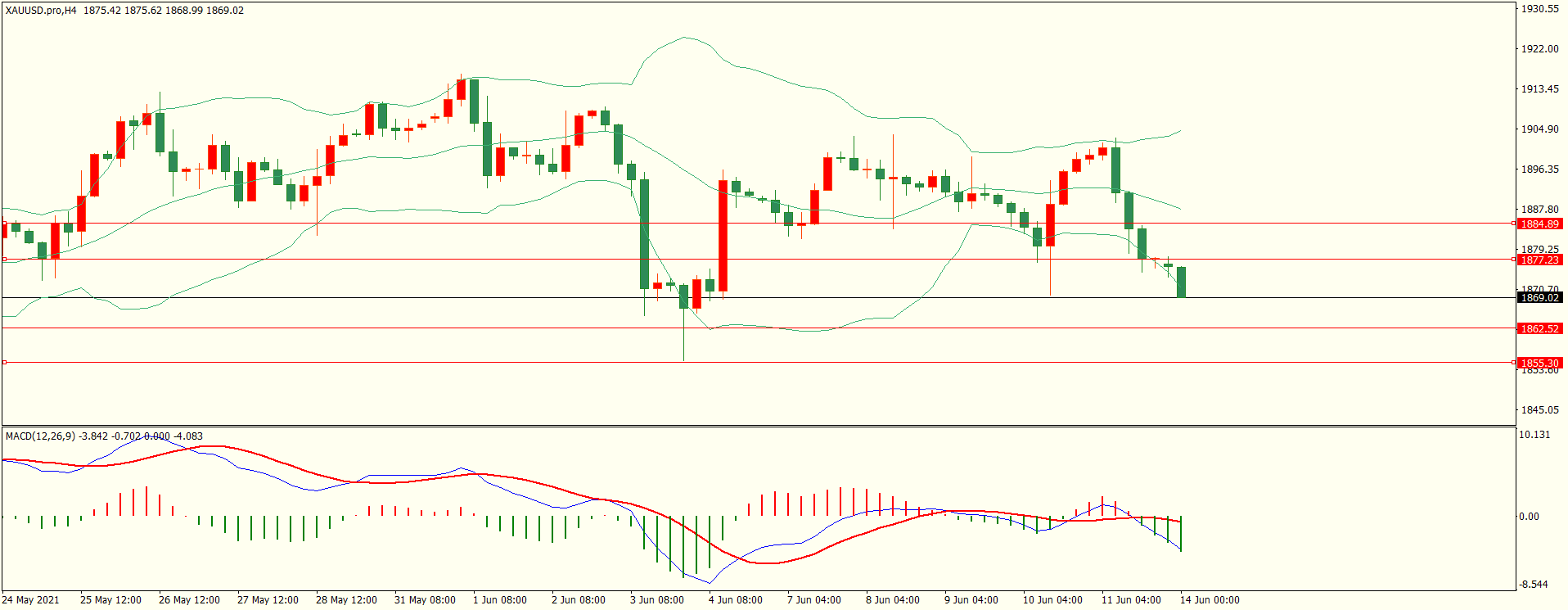This screenshot has width=1568, height=610.
Task: Click the latest green candle at 14 Jun
Action: pyautogui.click(x=1181, y=282)
